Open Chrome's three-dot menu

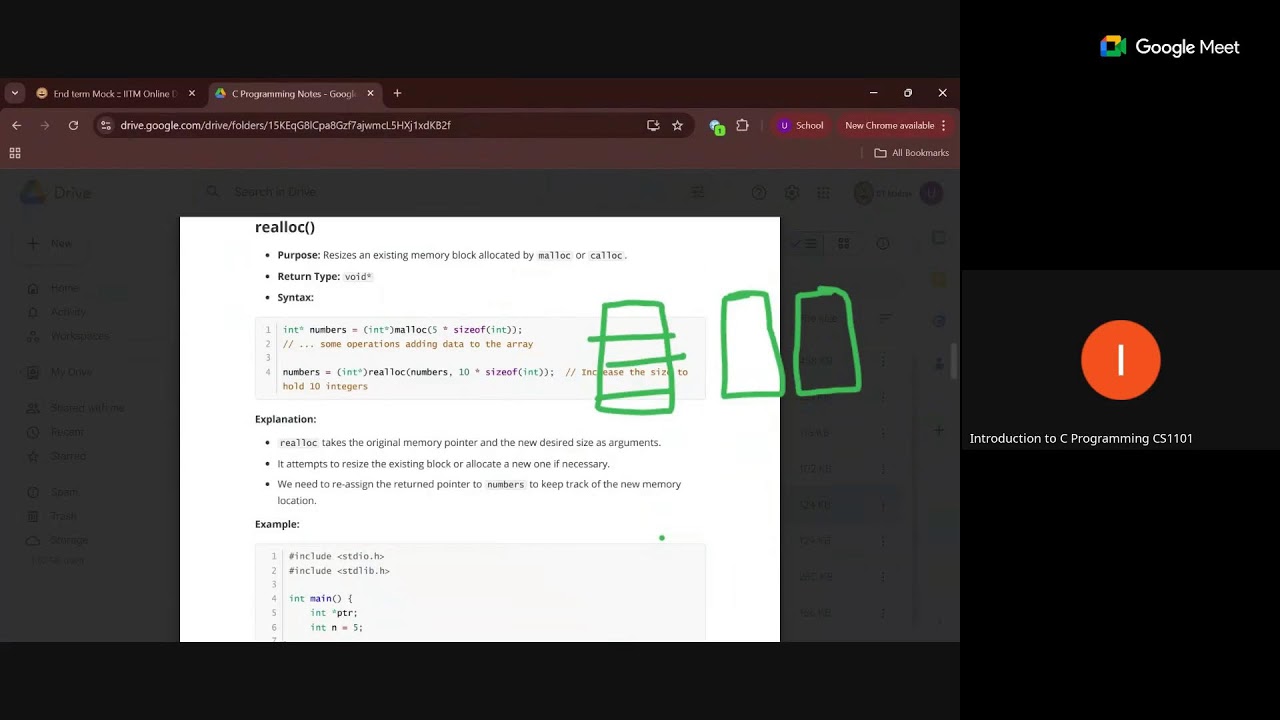943,125
